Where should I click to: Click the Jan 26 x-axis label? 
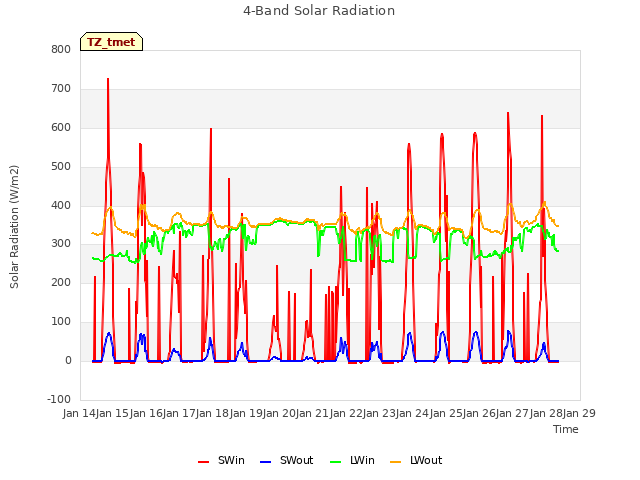click(479, 413)
